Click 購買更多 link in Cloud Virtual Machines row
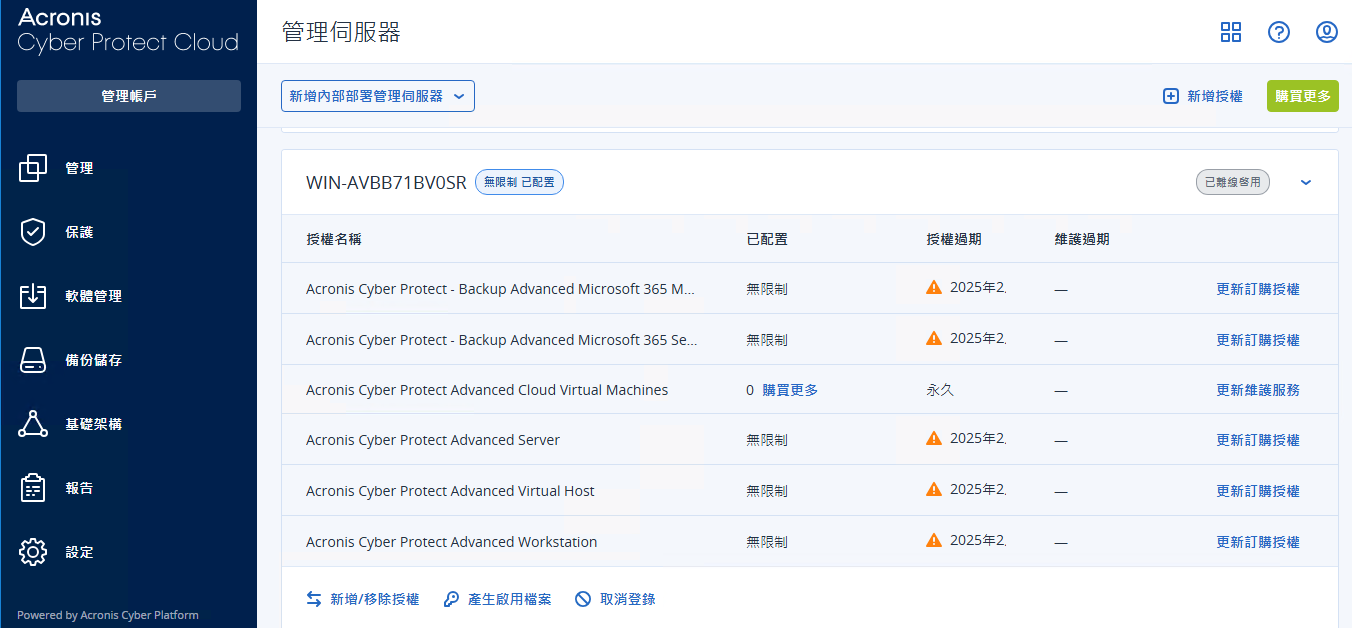This screenshot has height=628, width=1352. pos(790,390)
